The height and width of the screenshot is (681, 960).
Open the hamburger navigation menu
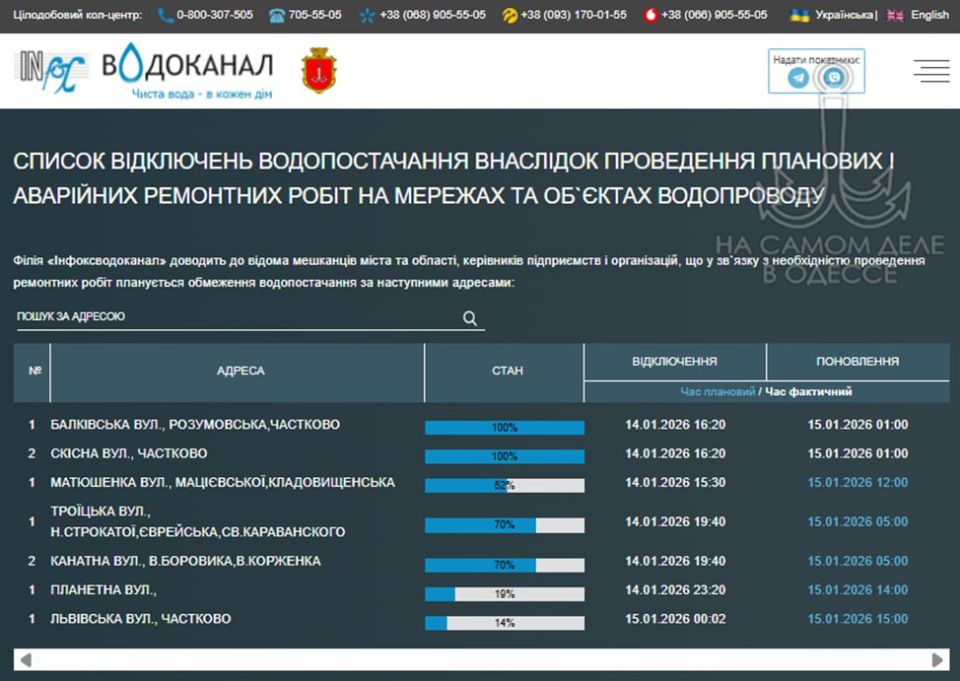[931, 71]
